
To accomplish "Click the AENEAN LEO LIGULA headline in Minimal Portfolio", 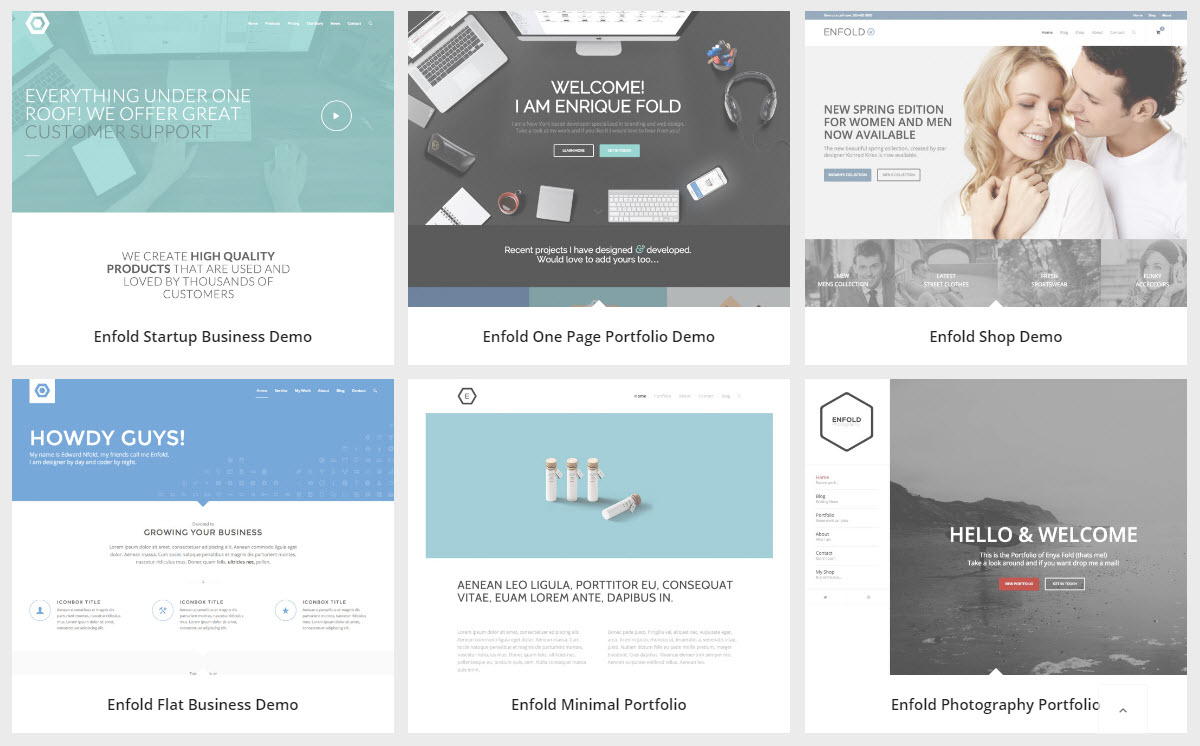I will point(595,591).
